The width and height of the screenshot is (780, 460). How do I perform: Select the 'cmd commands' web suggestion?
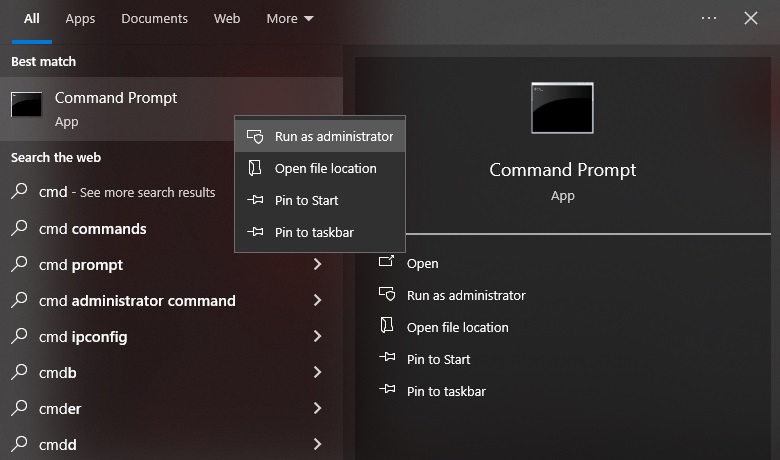pyautogui.click(x=93, y=229)
